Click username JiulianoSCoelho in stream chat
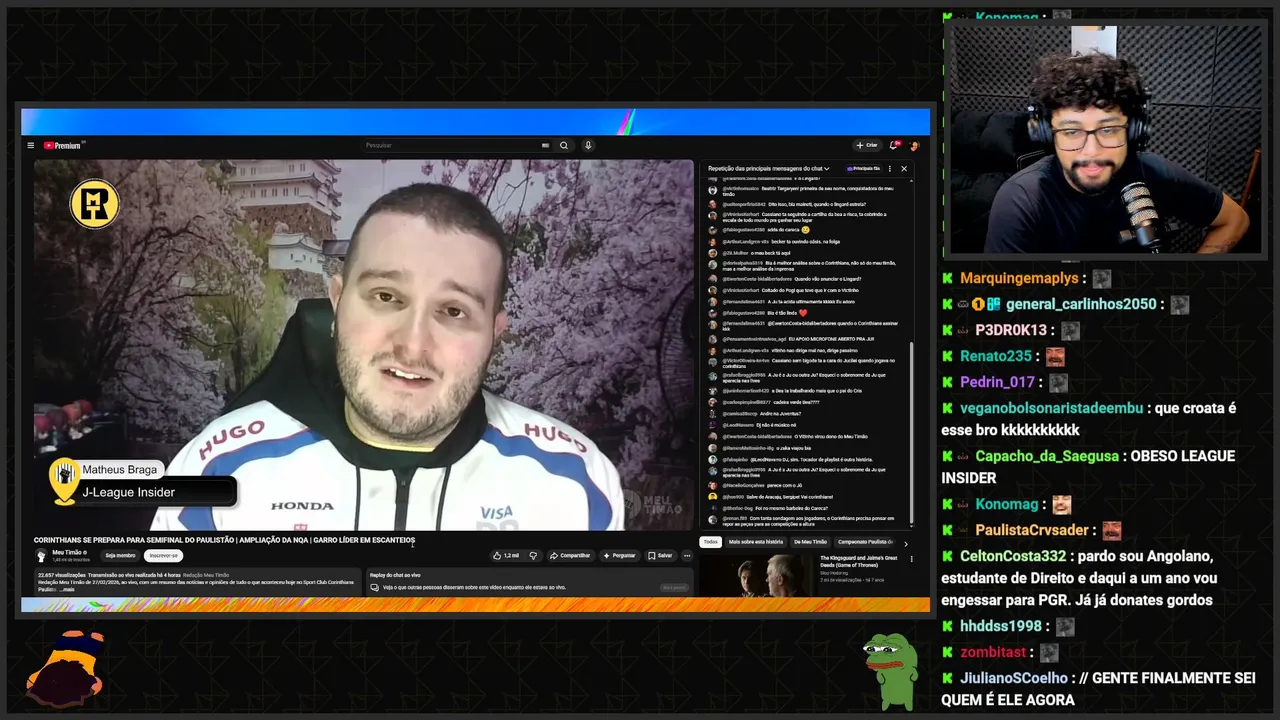Image resolution: width=1280 pixels, height=720 pixels. [1014, 678]
